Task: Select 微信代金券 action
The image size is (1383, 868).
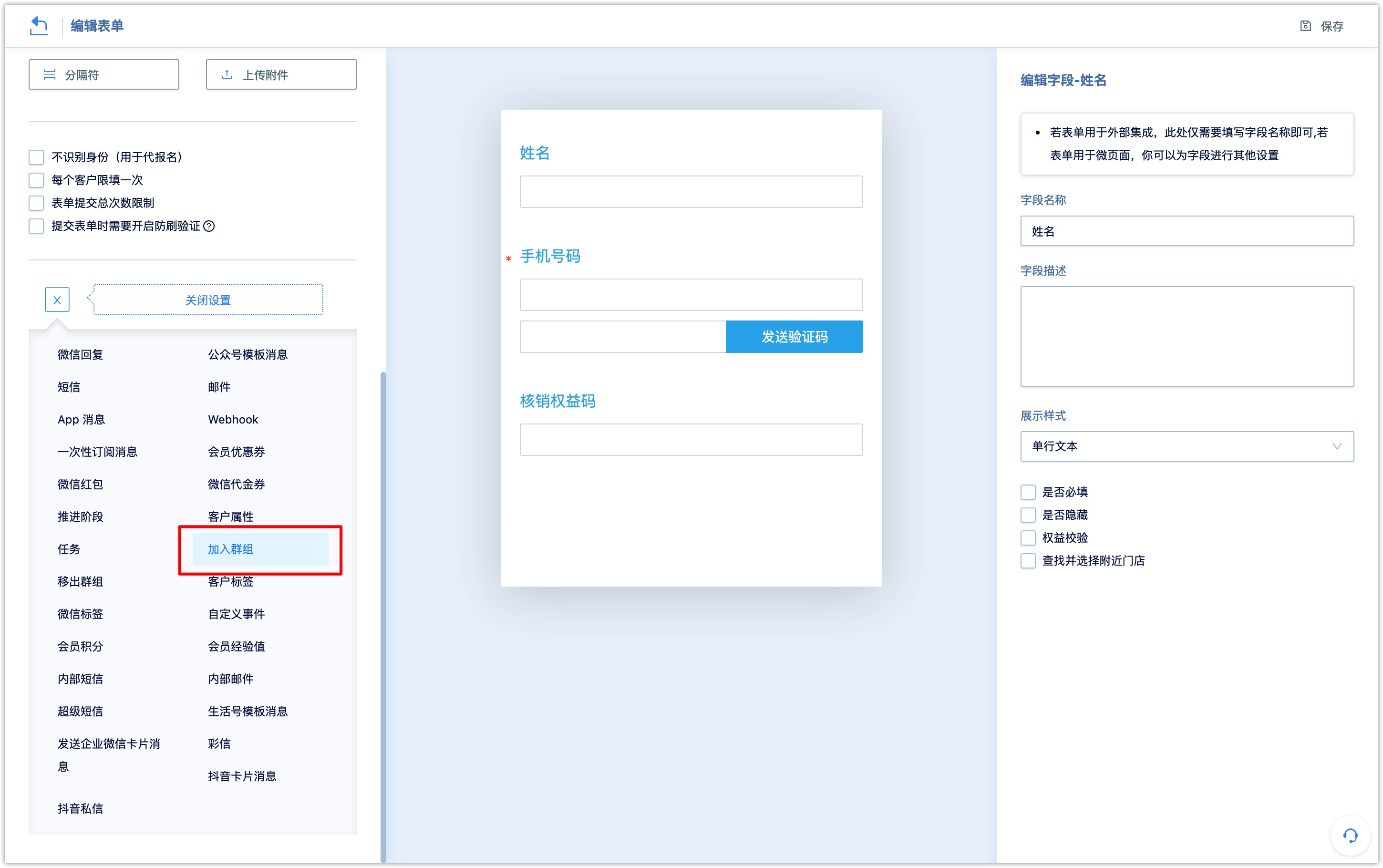Action: pos(237,485)
